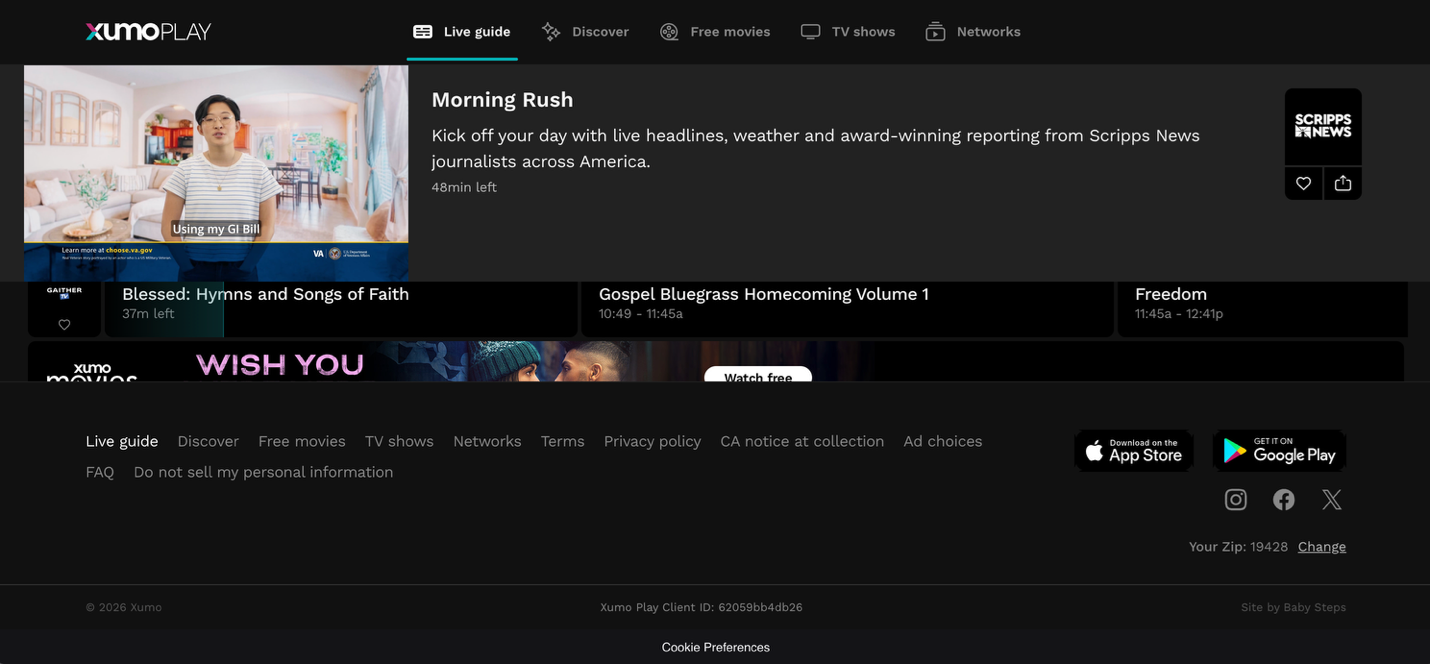This screenshot has width=1430, height=664.
Task: Favorite Scripps News with the heart icon
Action: (1303, 183)
